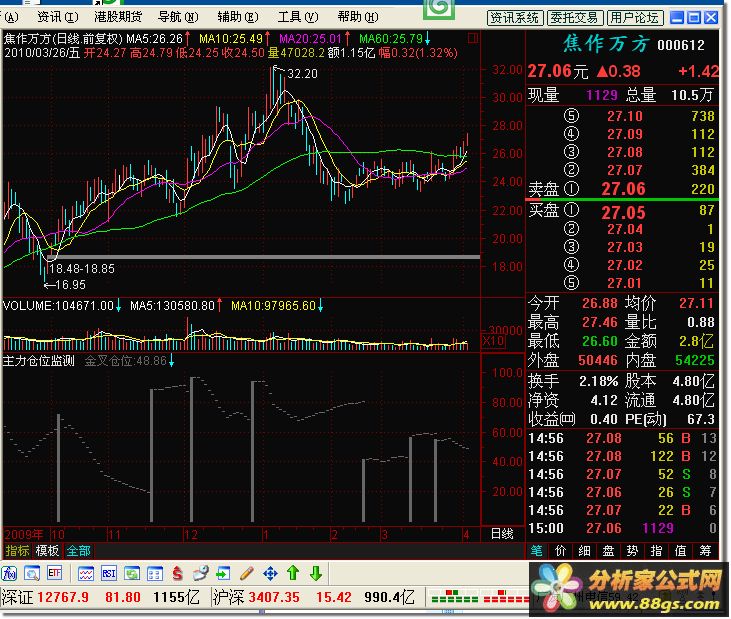Click the sell-1 price 27.06 row
The height and width of the screenshot is (619, 731).
622,189
